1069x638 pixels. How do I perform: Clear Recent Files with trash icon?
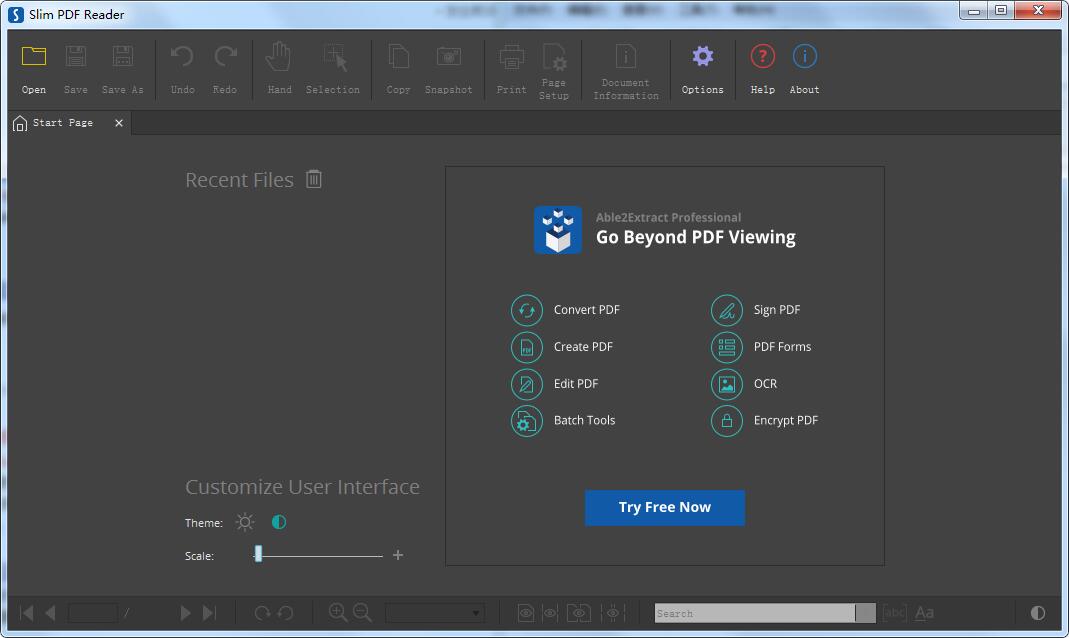(x=314, y=179)
